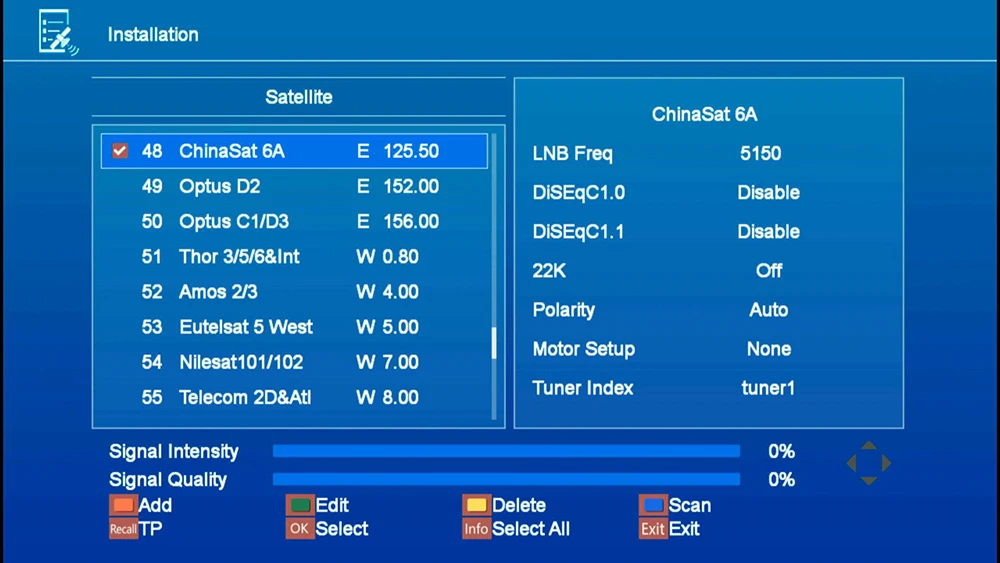Click the up arrow of navigation pad

pyautogui.click(x=869, y=445)
